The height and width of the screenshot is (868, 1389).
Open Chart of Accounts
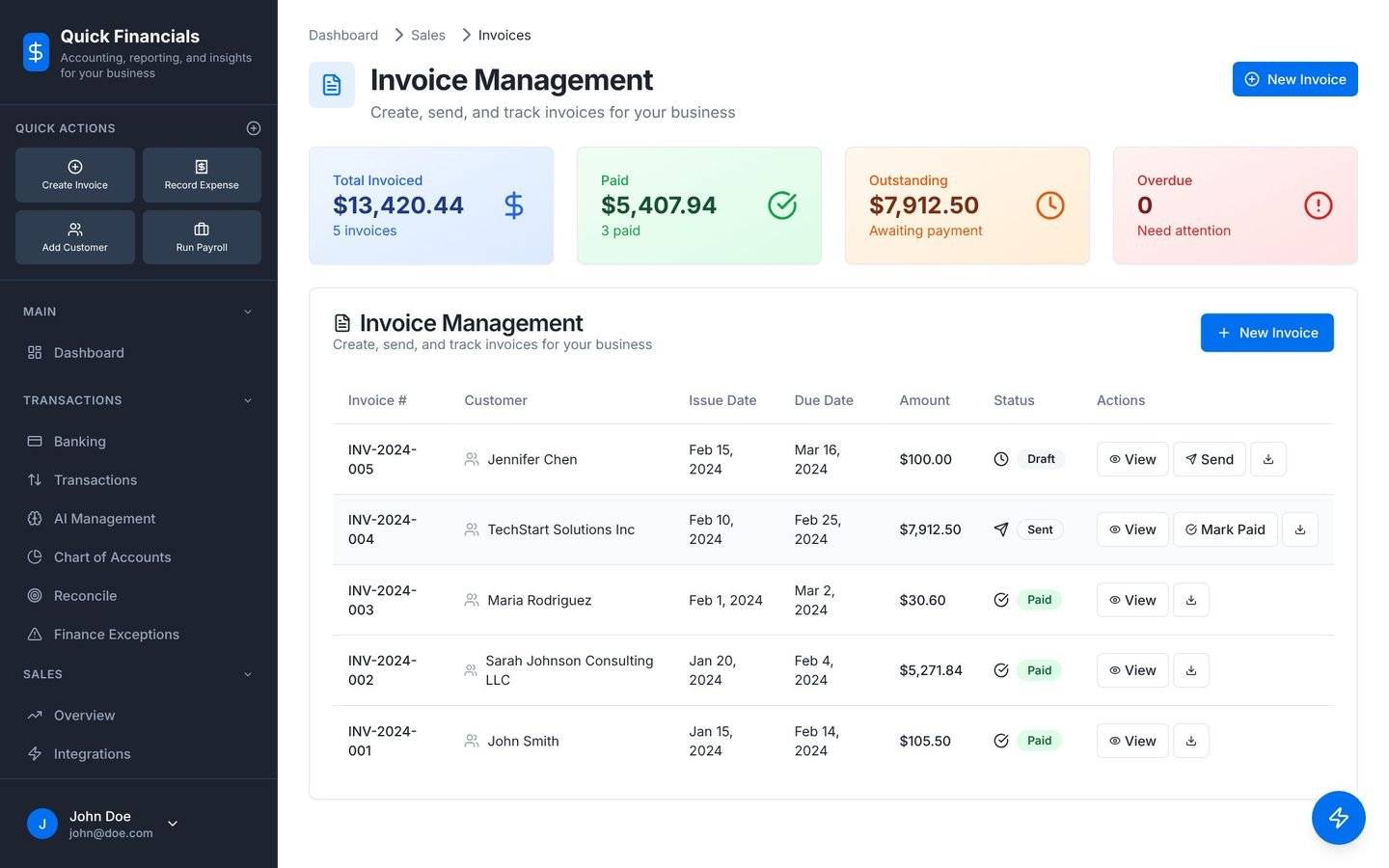[x=139, y=557]
